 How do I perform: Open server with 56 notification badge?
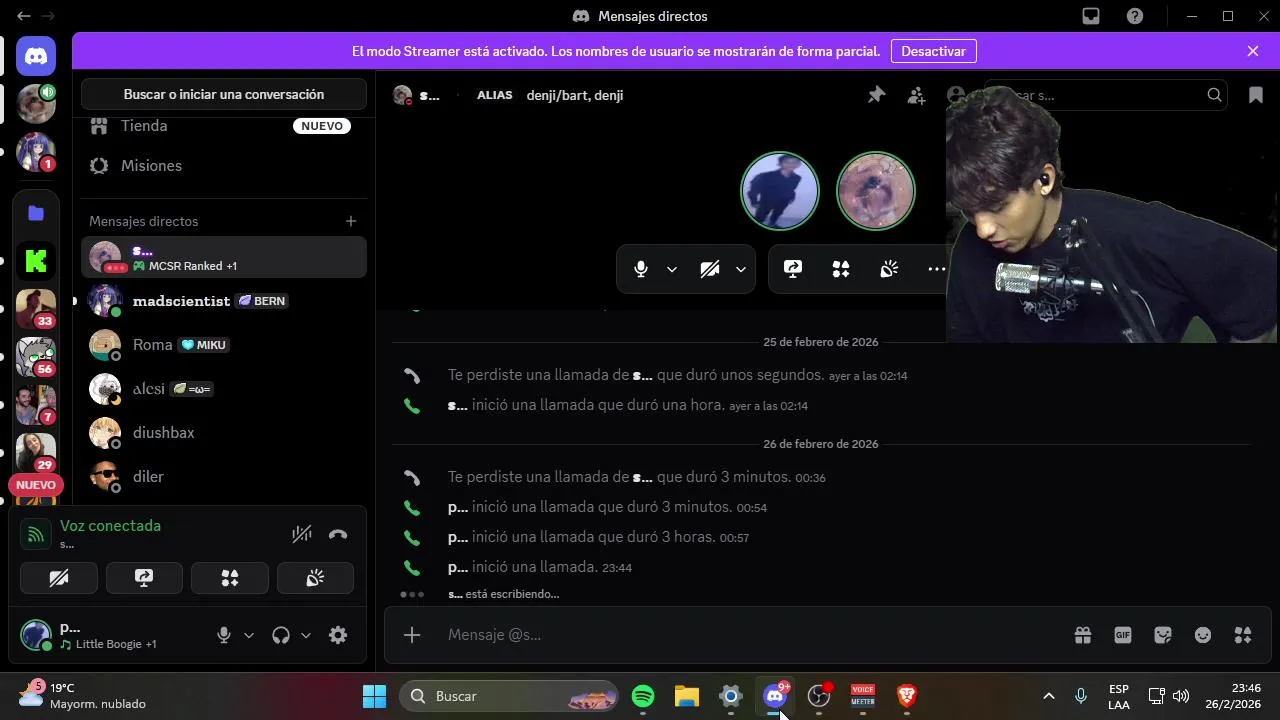click(36, 357)
